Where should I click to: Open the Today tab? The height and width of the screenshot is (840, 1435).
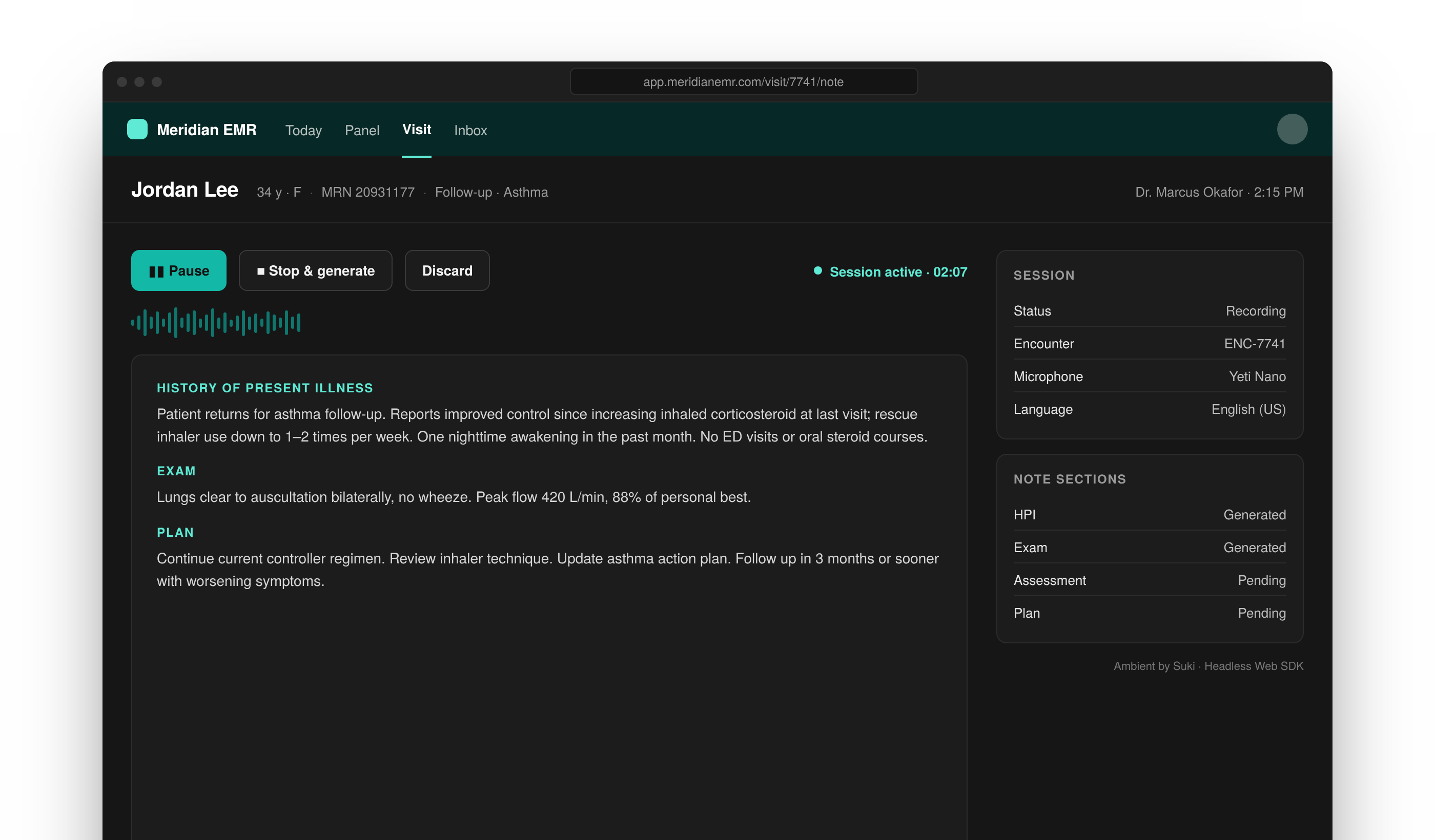(x=303, y=130)
